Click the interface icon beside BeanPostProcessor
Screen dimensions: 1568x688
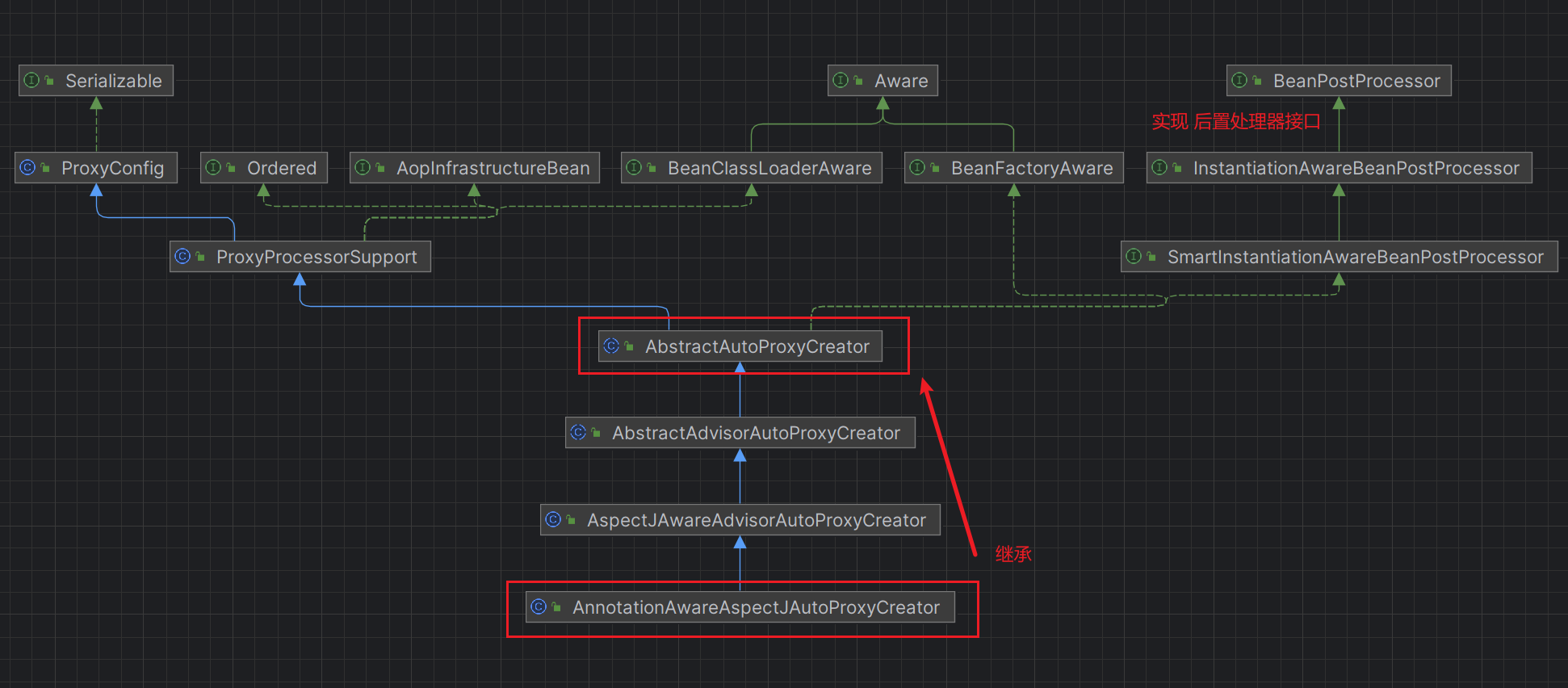[1239, 80]
